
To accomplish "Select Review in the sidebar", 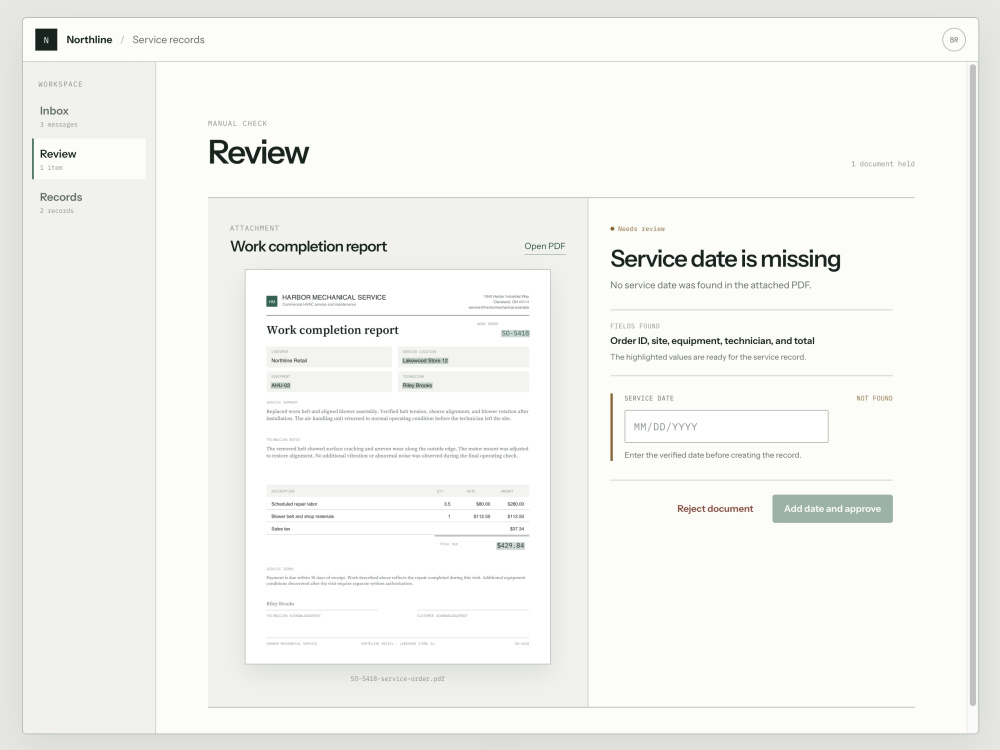I will point(89,159).
